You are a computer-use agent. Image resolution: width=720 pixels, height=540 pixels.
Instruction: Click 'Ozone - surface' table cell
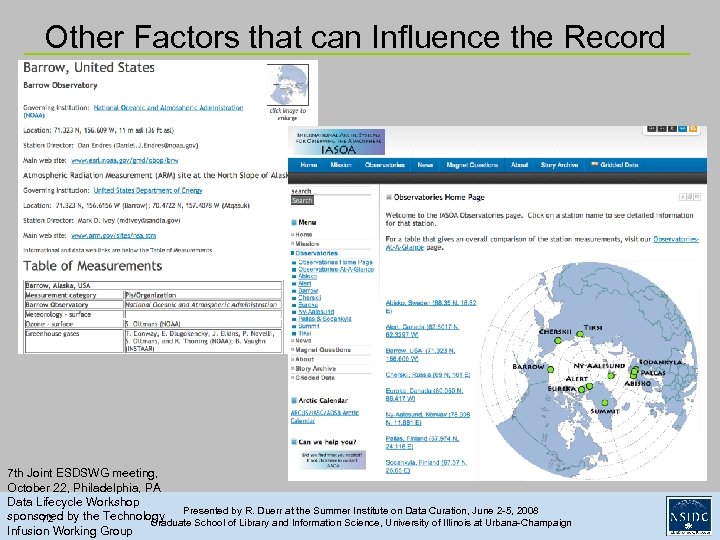click(x=74, y=324)
